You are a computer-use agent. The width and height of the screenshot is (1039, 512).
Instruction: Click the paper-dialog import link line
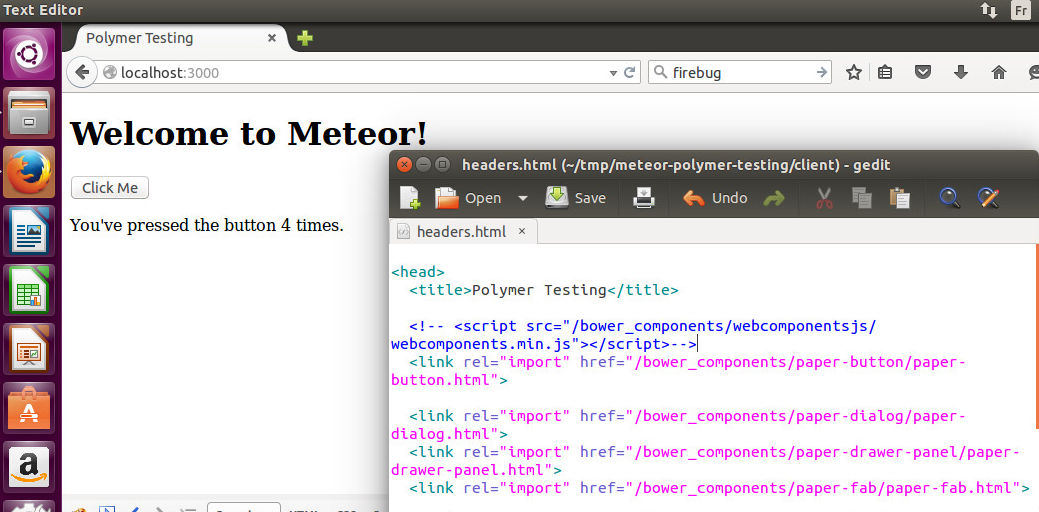tap(687, 416)
